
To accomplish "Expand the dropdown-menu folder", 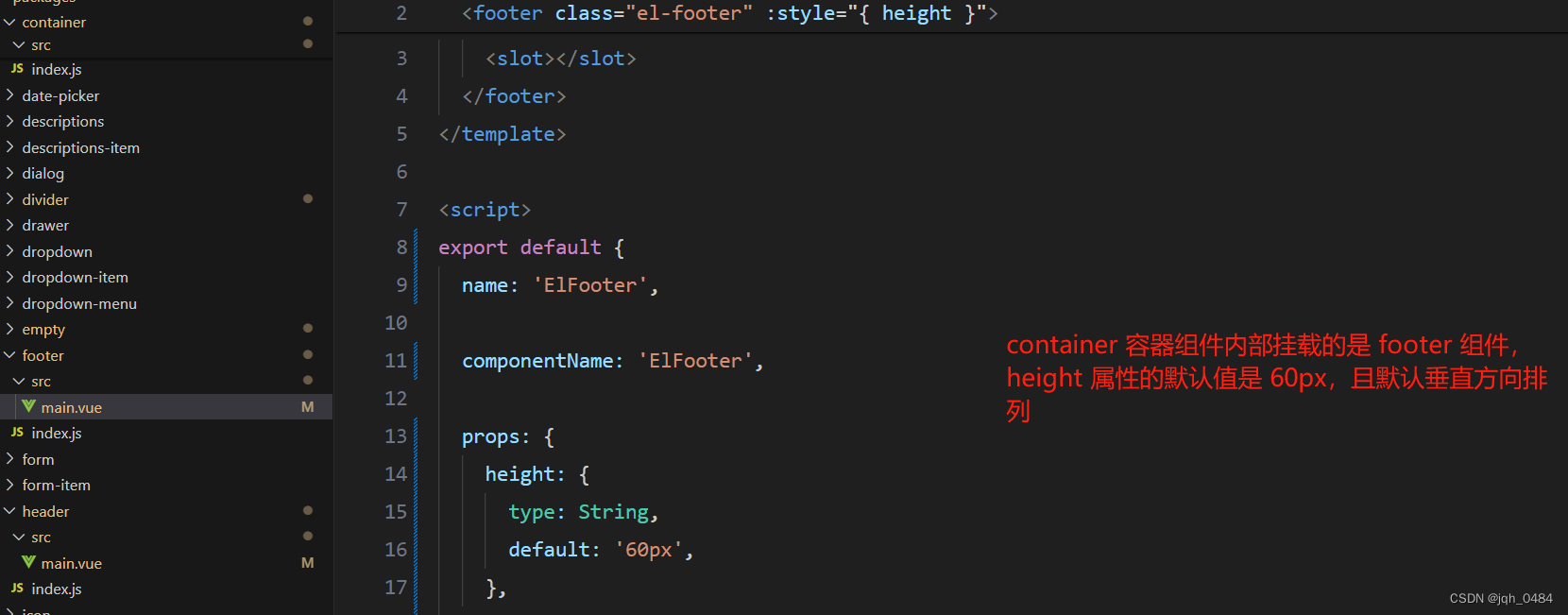I will [x=79, y=302].
